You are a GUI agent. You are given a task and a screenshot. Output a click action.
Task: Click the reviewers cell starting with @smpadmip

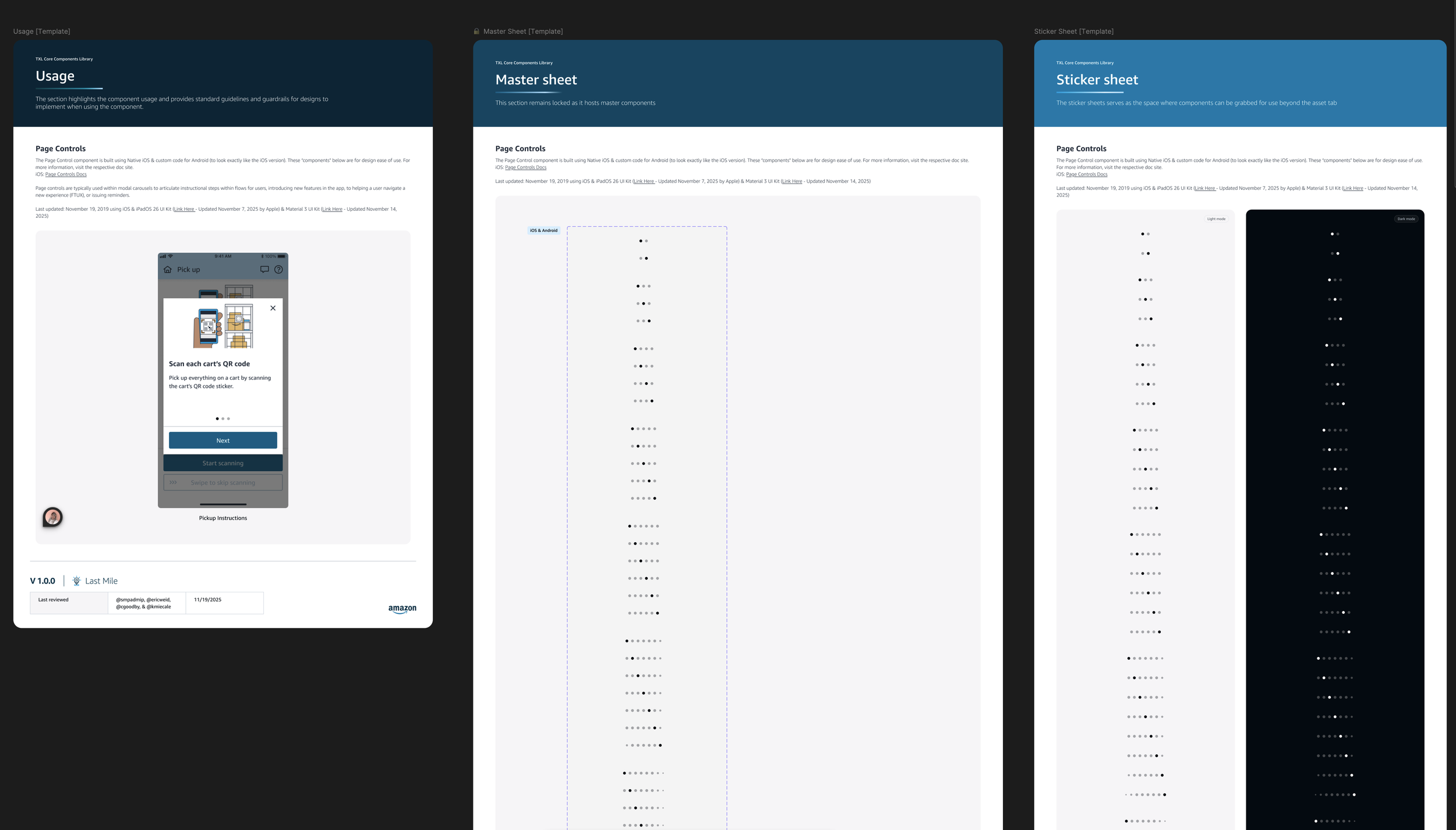147,603
